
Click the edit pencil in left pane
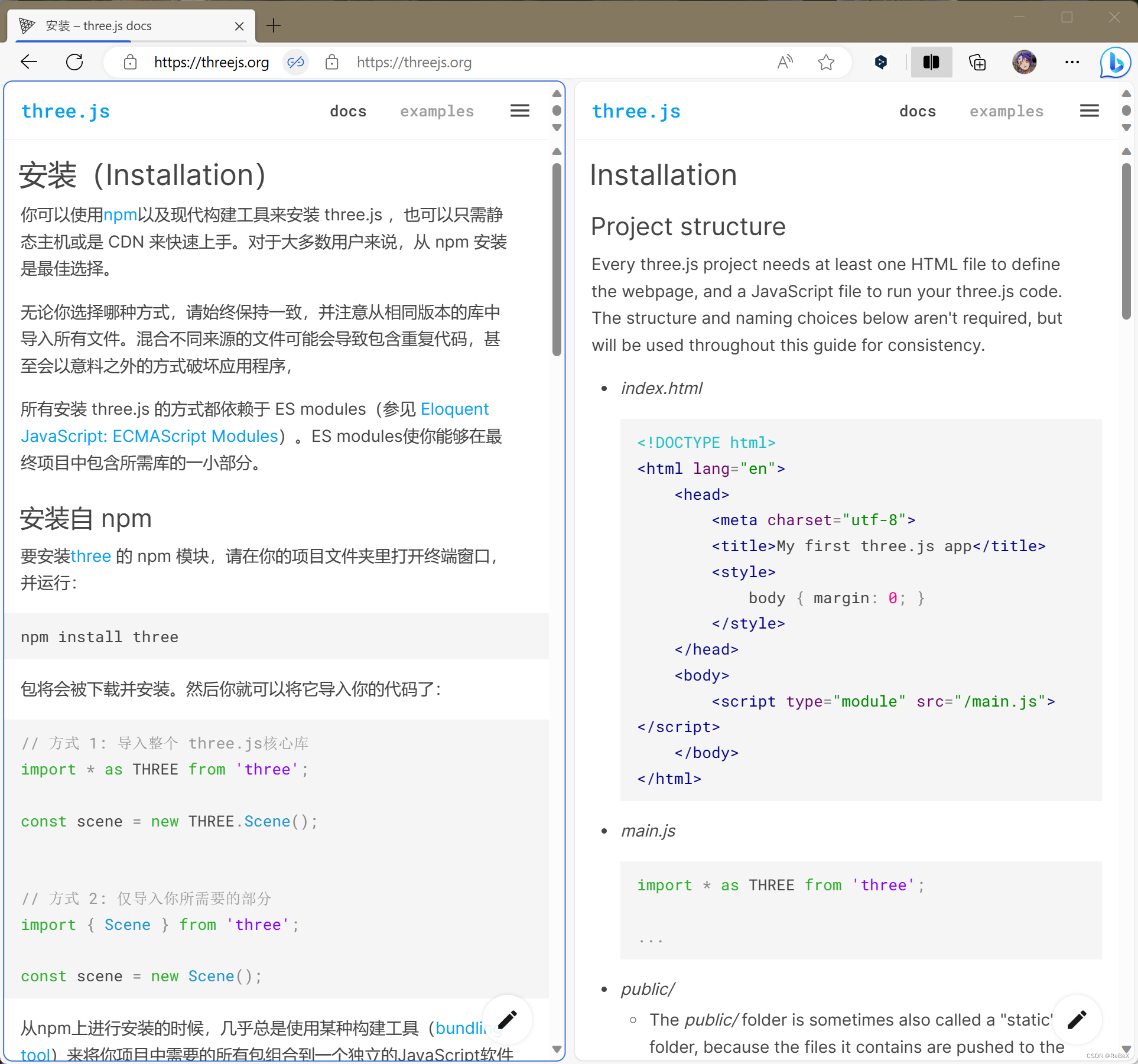pos(507,1020)
